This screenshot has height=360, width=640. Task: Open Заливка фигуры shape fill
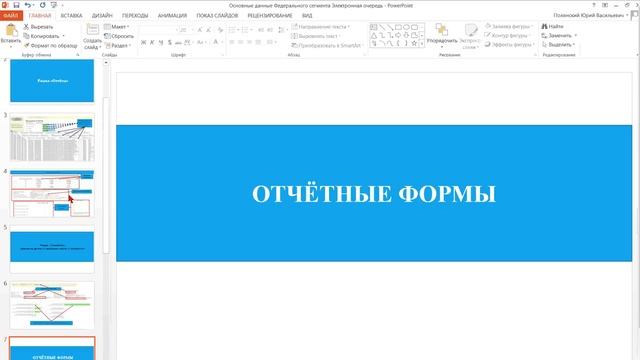tap(509, 26)
